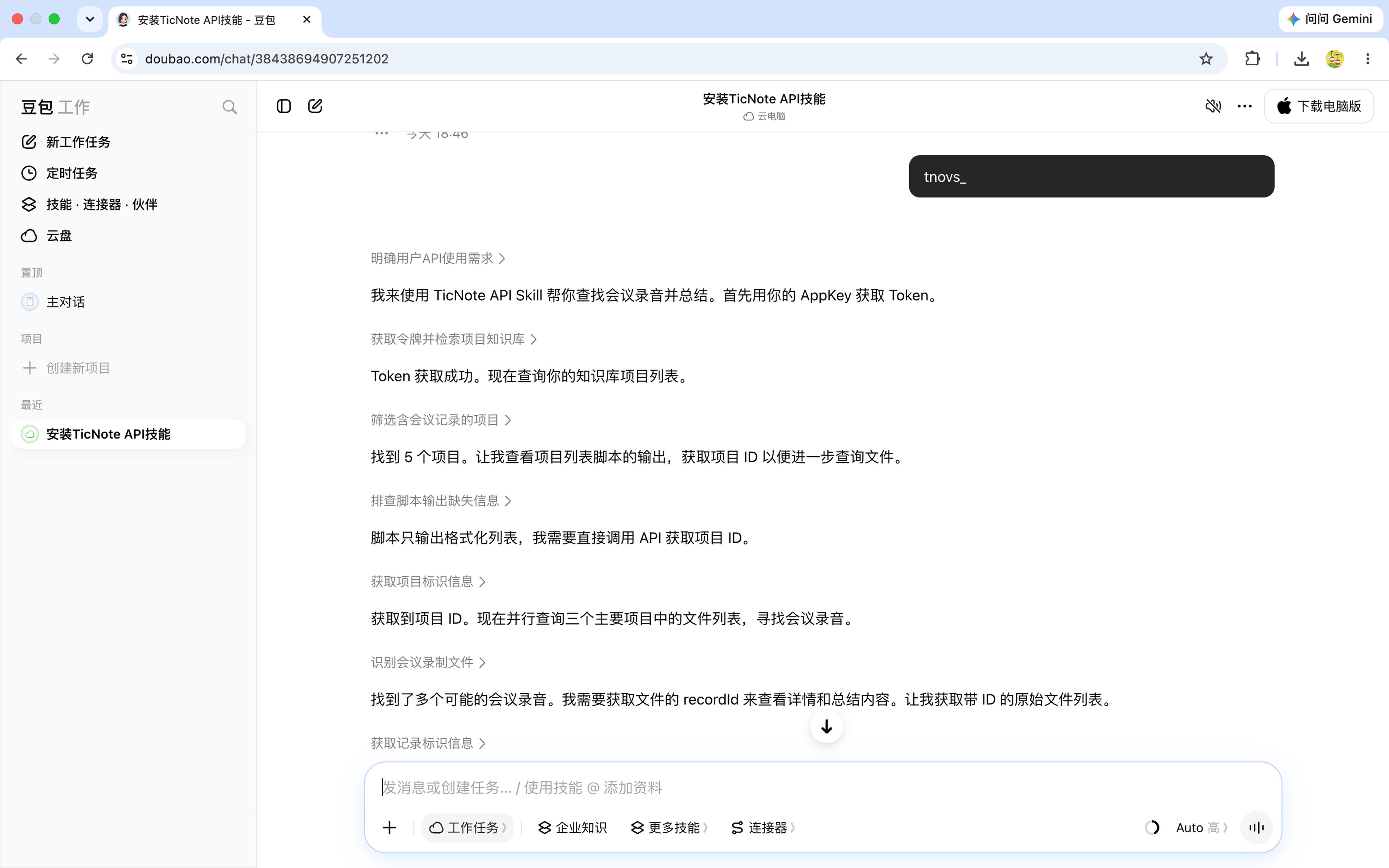Image resolution: width=1389 pixels, height=868 pixels.
Task: Click the loading spinner icon near Auto
Action: [1152, 828]
